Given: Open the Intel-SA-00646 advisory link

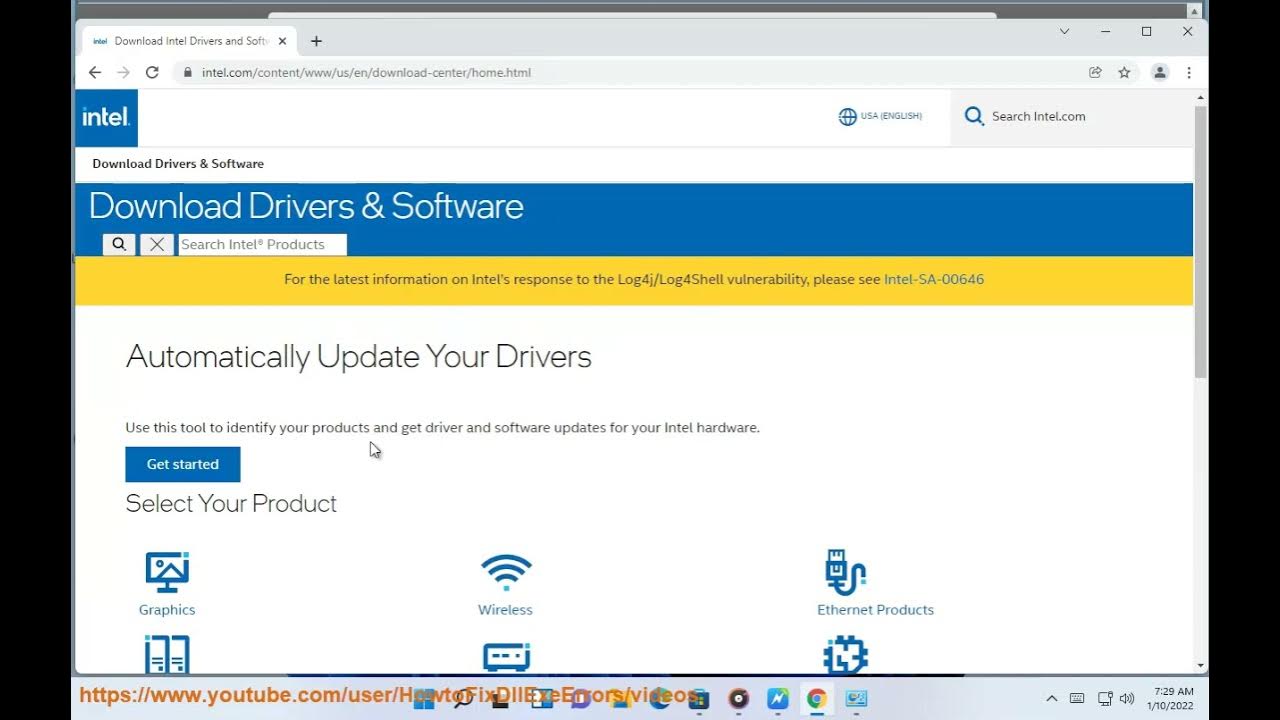Looking at the screenshot, I should coord(934,279).
